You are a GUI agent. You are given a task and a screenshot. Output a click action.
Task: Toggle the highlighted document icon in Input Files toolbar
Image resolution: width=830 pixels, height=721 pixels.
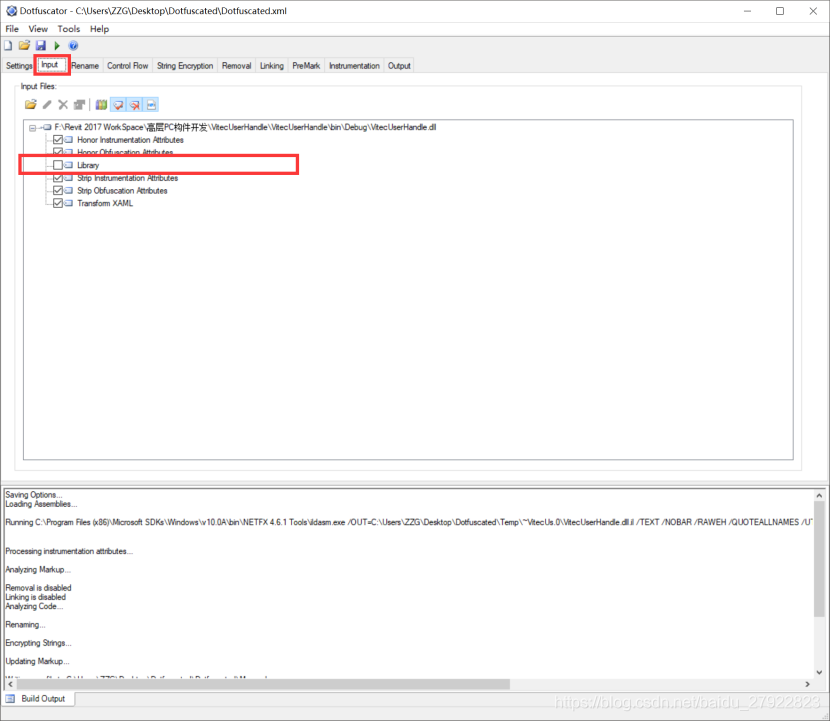point(151,105)
